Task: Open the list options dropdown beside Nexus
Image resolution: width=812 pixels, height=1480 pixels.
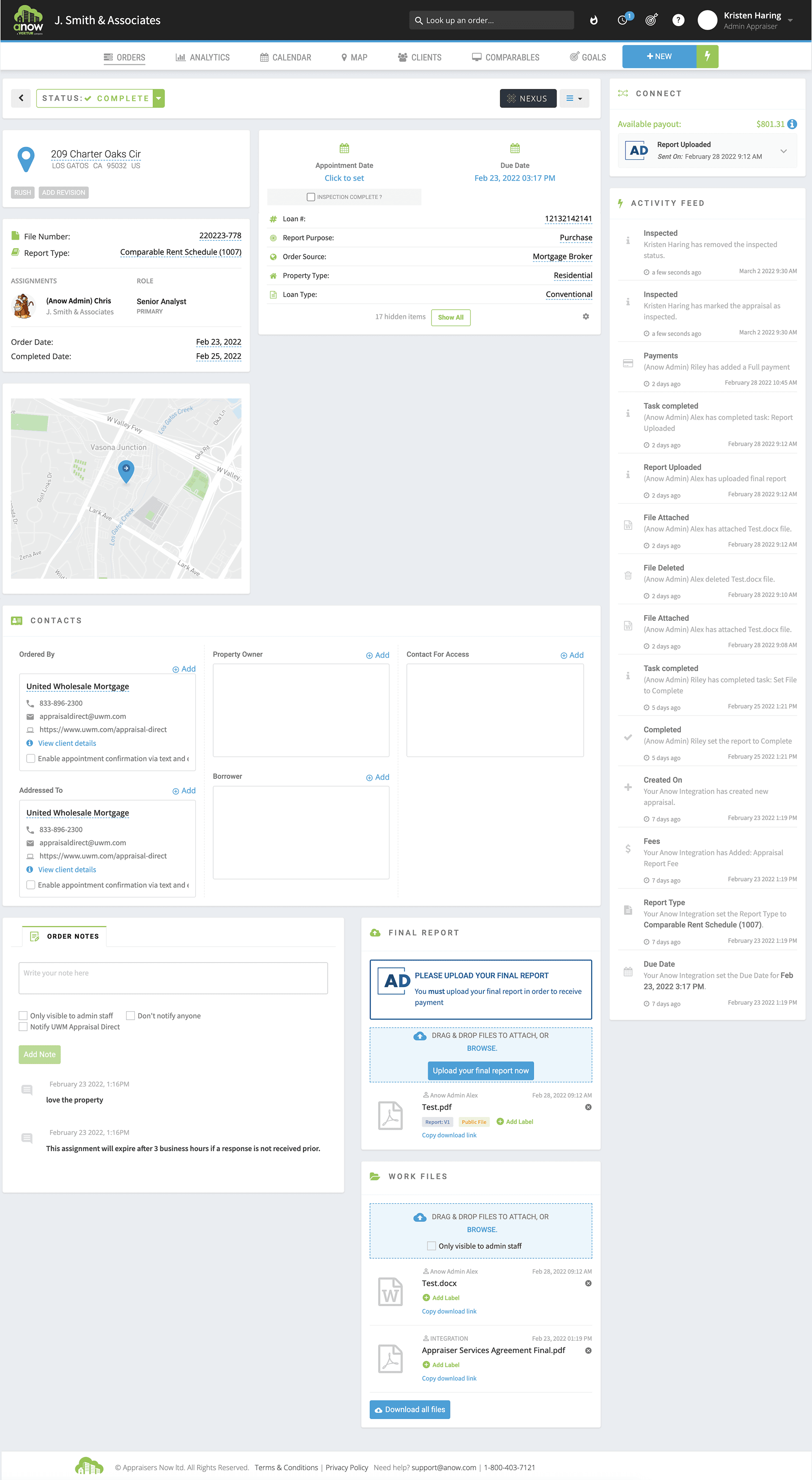Action: pos(573,98)
